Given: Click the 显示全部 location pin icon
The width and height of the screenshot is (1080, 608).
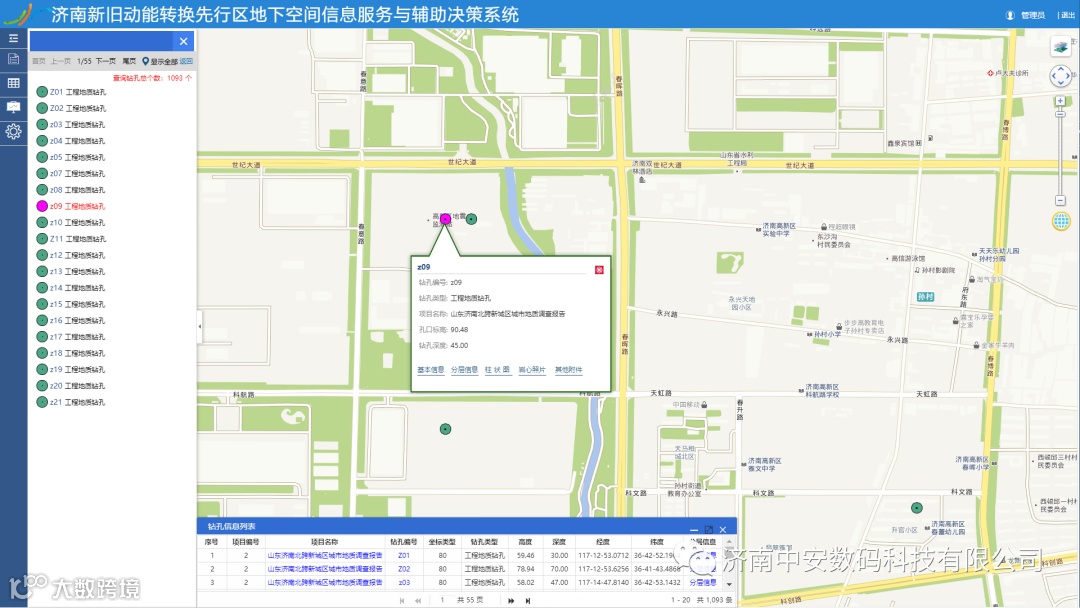Looking at the screenshot, I should [x=145, y=61].
